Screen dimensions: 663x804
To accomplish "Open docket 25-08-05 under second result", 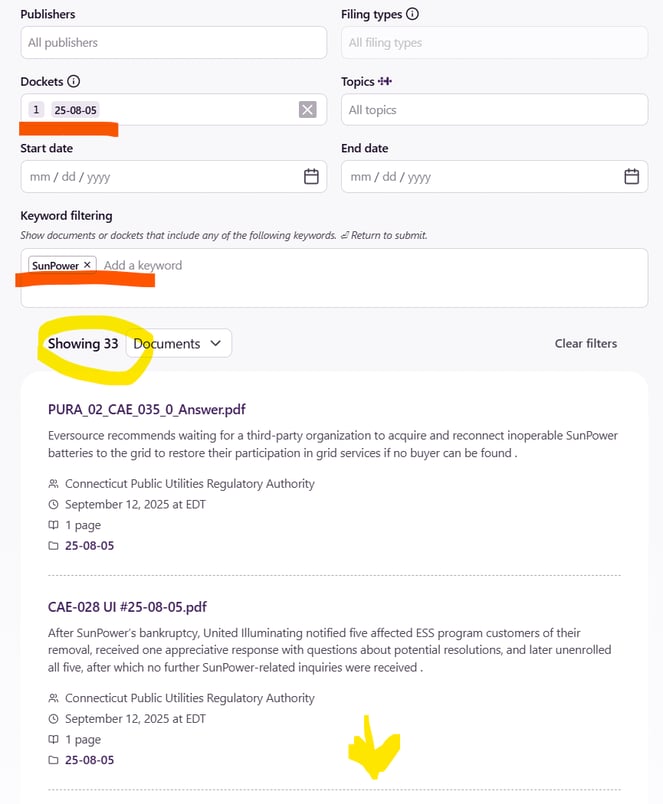I will click(x=89, y=760).
